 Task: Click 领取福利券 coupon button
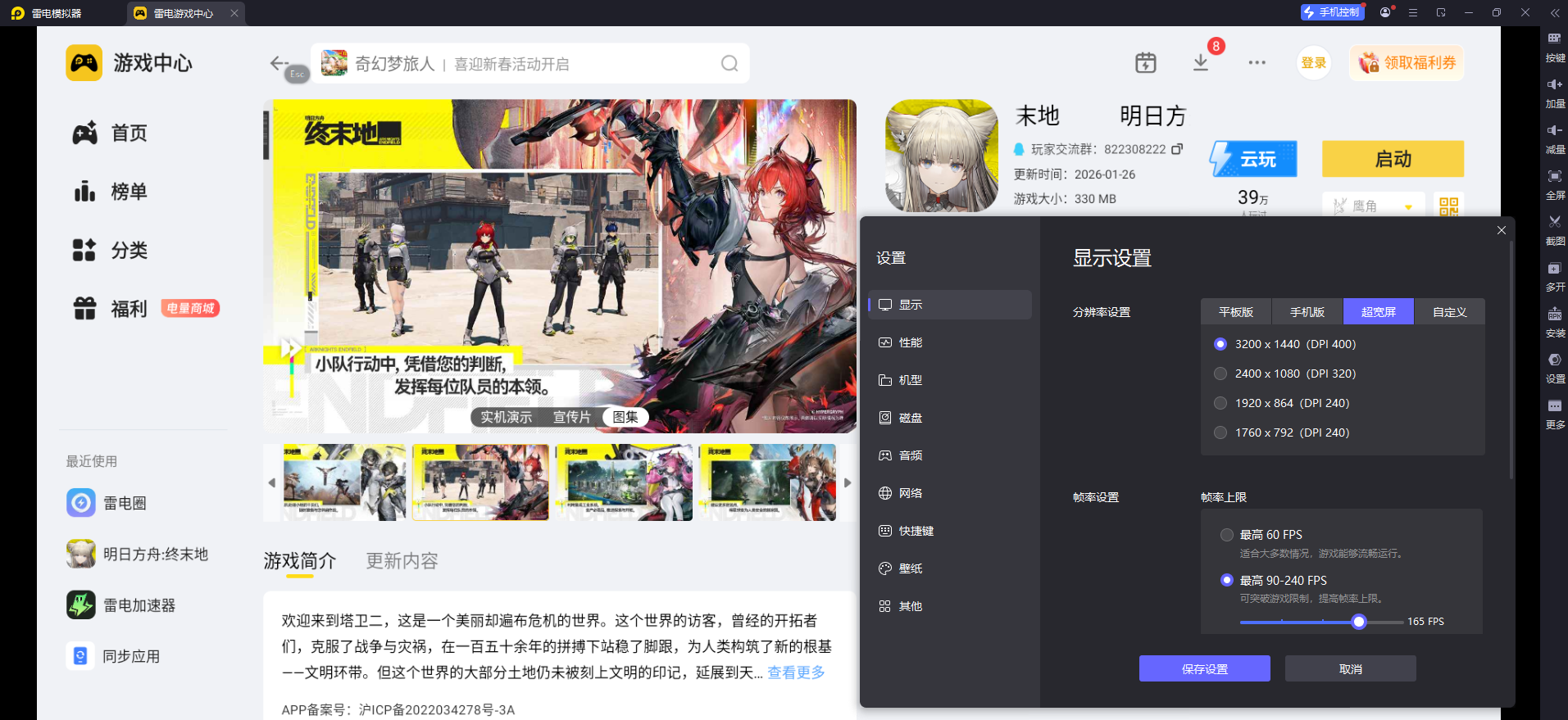pos(1407,63)
